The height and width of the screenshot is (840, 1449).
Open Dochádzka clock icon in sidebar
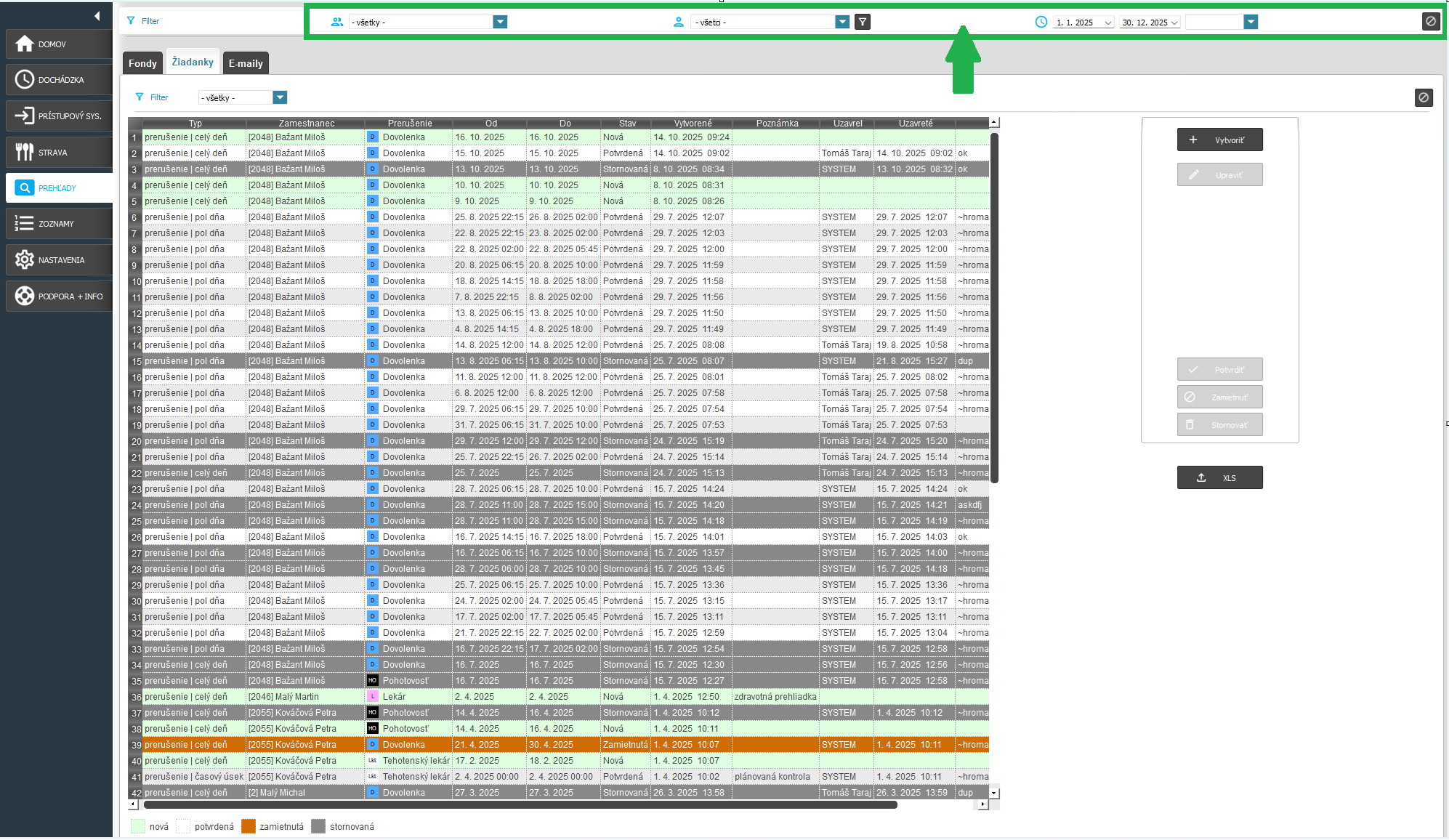coord(25,80)
